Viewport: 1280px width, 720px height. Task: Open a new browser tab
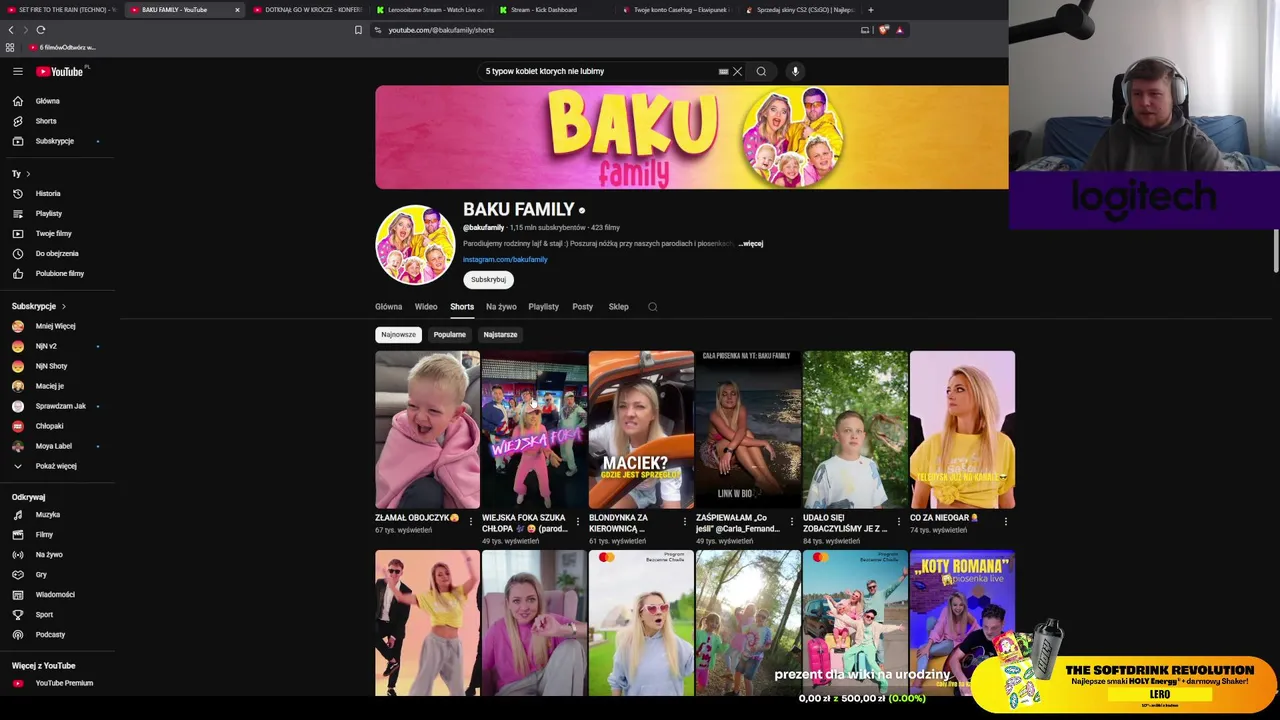870,10
